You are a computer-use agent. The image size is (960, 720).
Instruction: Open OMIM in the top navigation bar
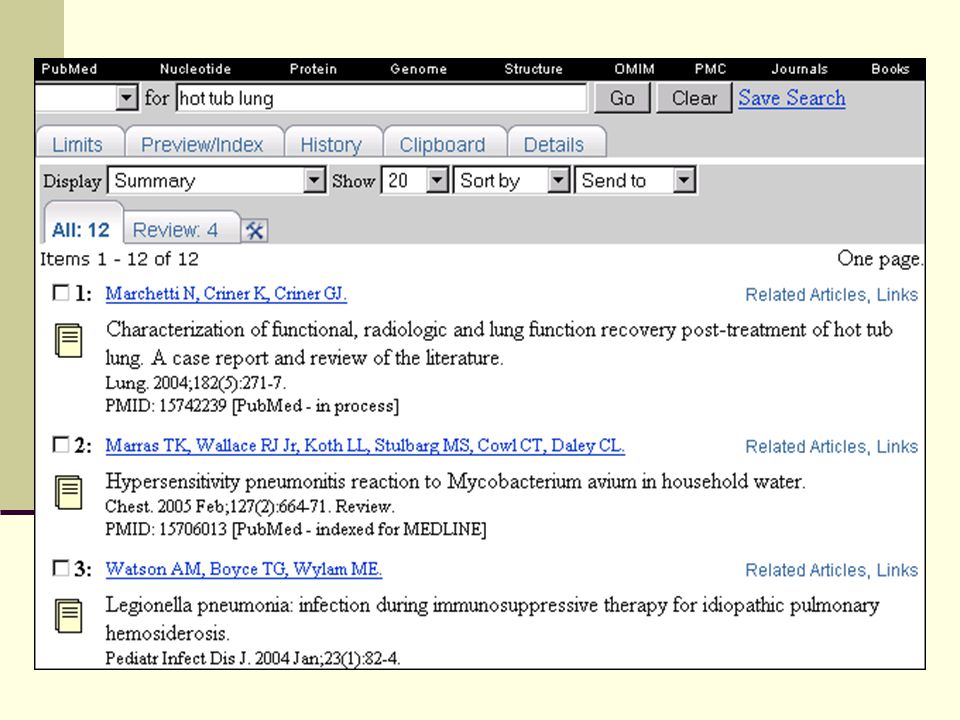[634, 69]
